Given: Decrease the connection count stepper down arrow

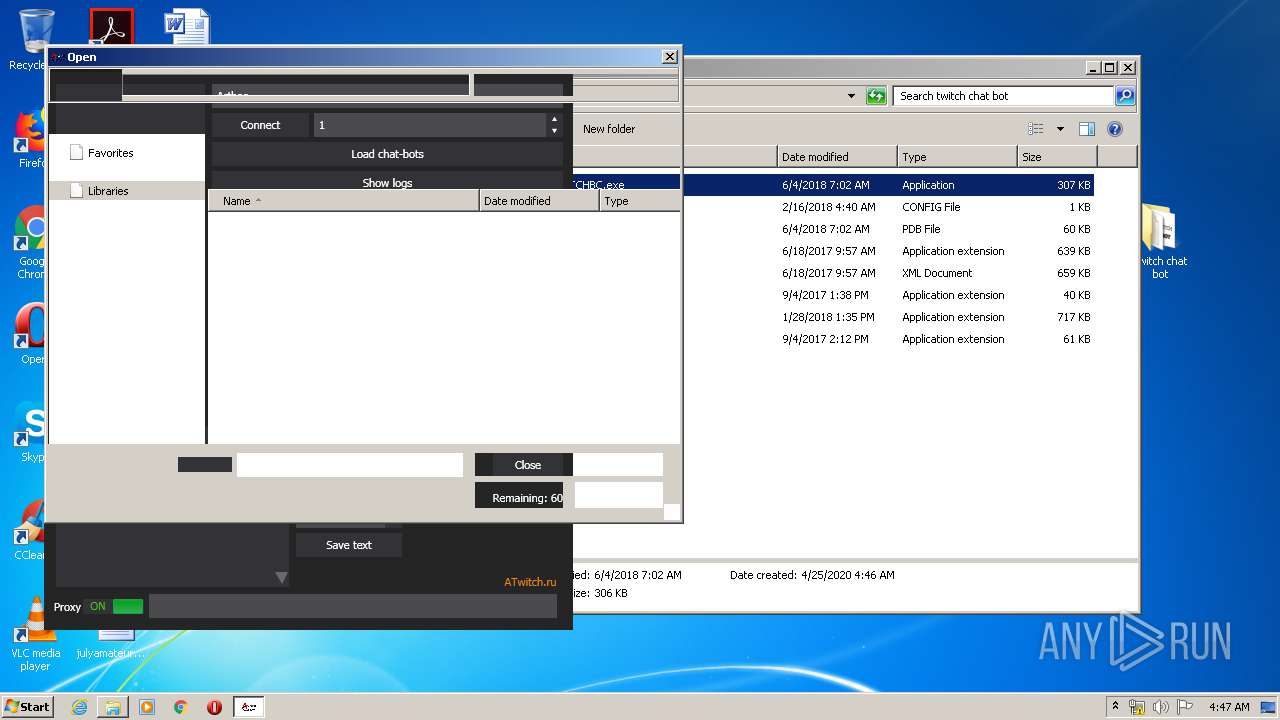Looking at the screenshot, I should 554,131.
